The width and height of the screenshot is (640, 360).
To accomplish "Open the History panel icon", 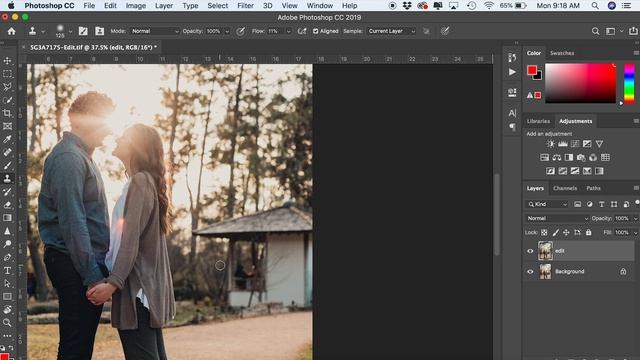I will click(x=512, y=58).
